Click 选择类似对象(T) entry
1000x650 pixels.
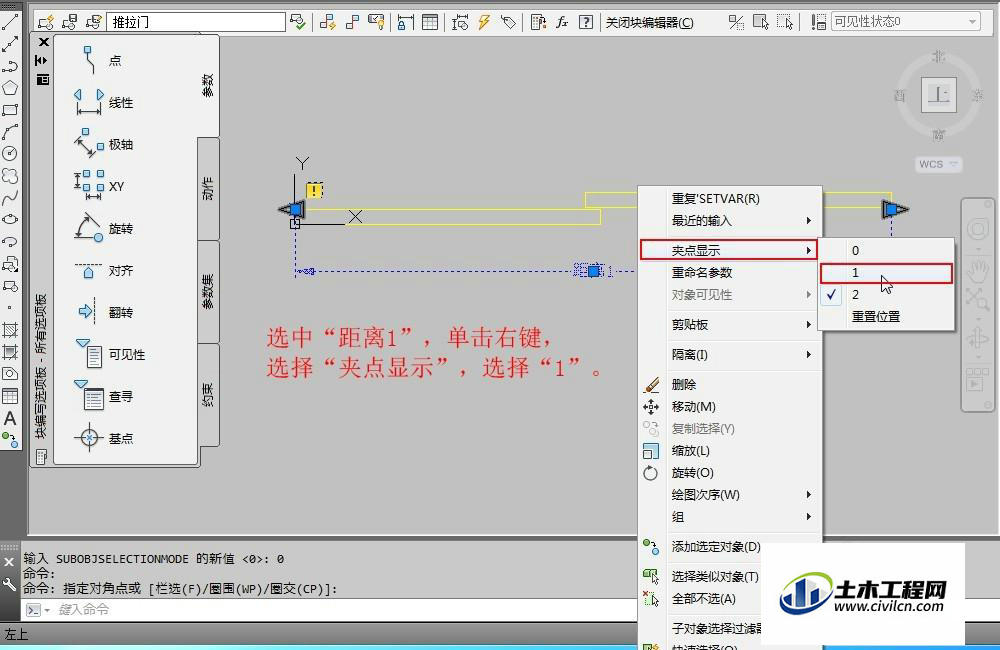coord(702,577)
